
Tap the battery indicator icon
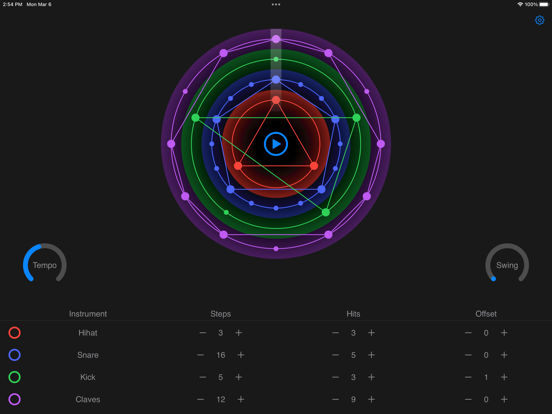tap(544, 4)
